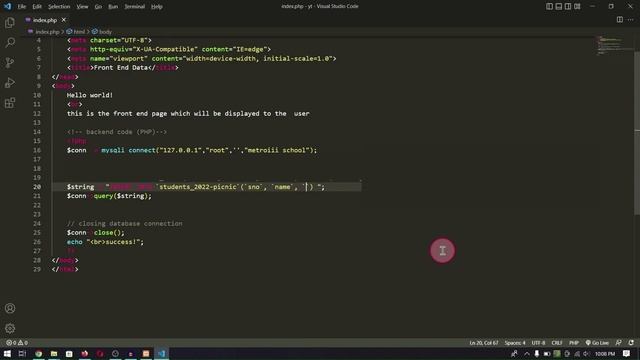Click the editor vertical scrollbar
Image resolution: width=640 pixels, height=360 pixels.
[x=637, y=133]
